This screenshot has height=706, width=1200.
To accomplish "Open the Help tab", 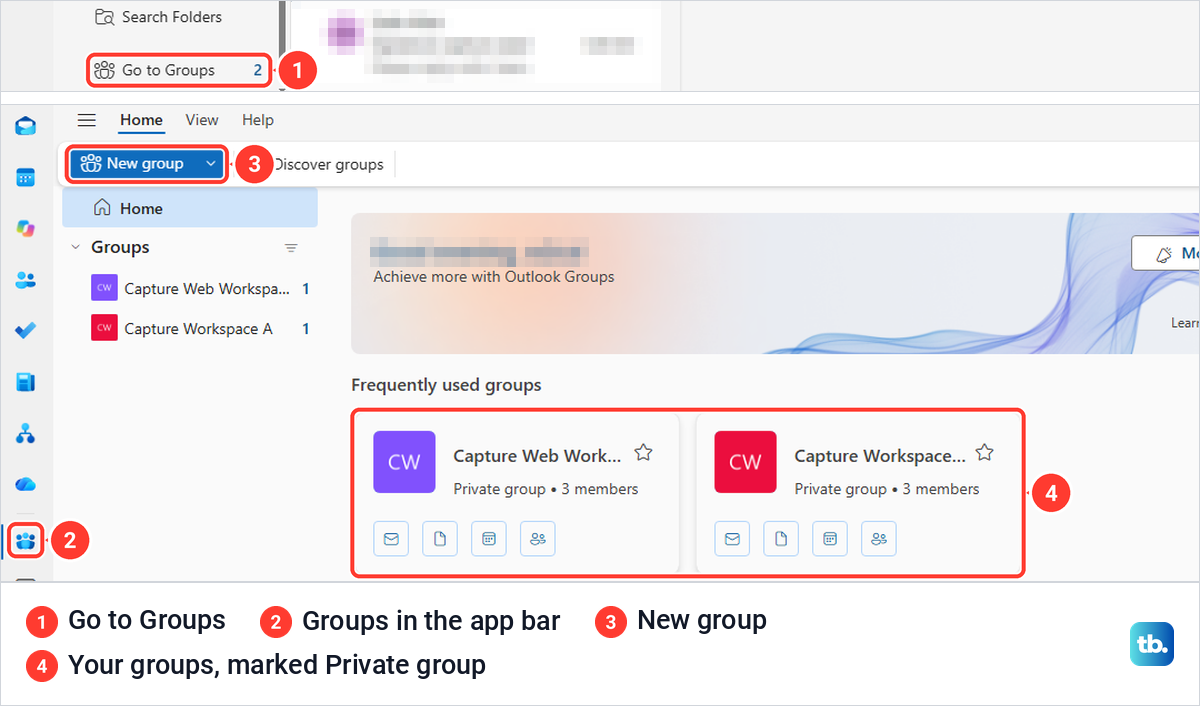I will (258, 120).
